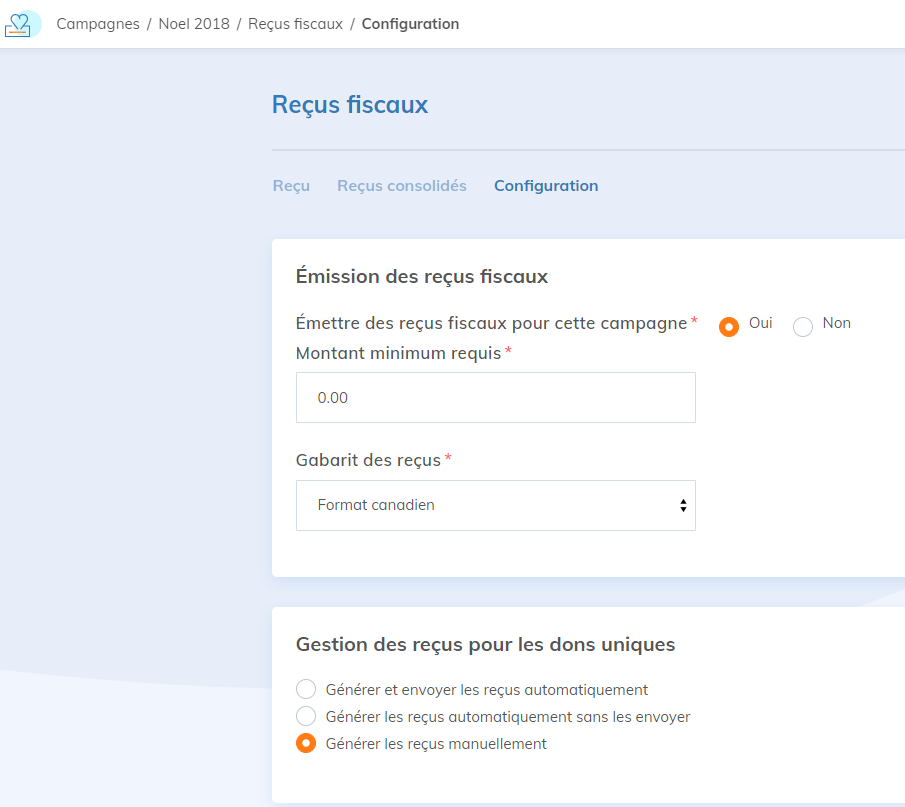Click the 'Gabarit des reçus' label

(368, 460)
